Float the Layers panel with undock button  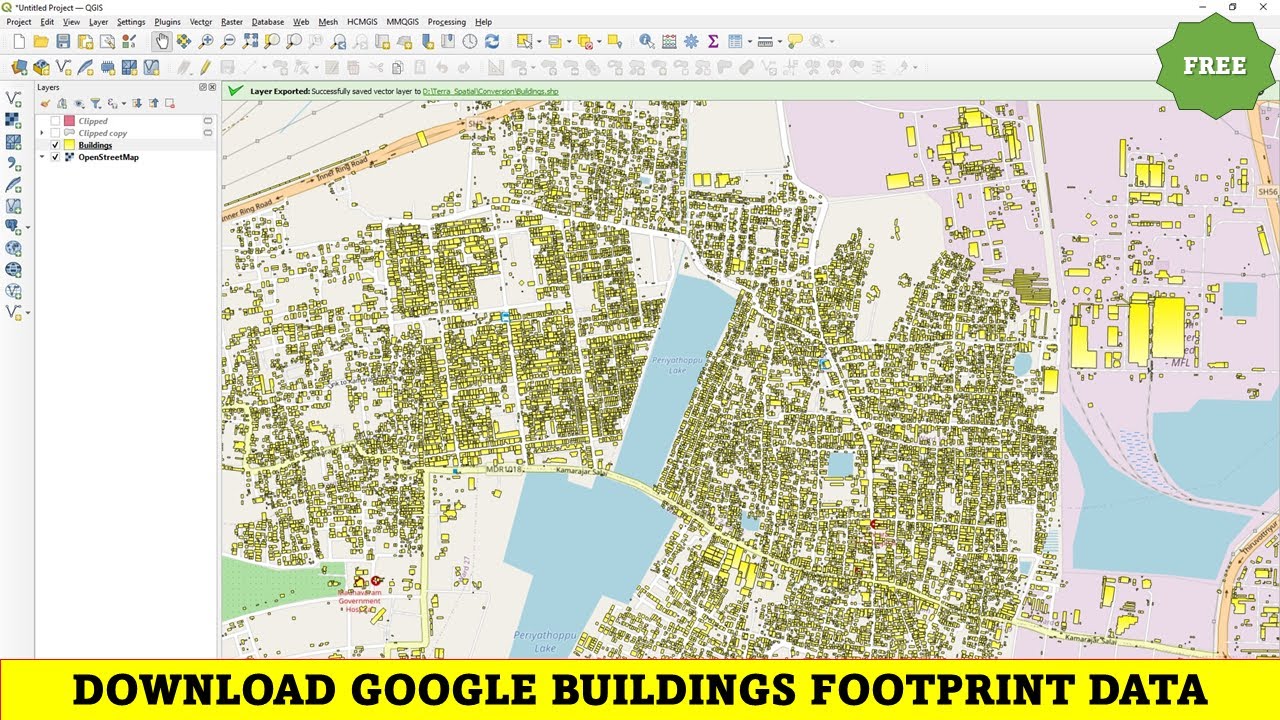tap(202, 87)
